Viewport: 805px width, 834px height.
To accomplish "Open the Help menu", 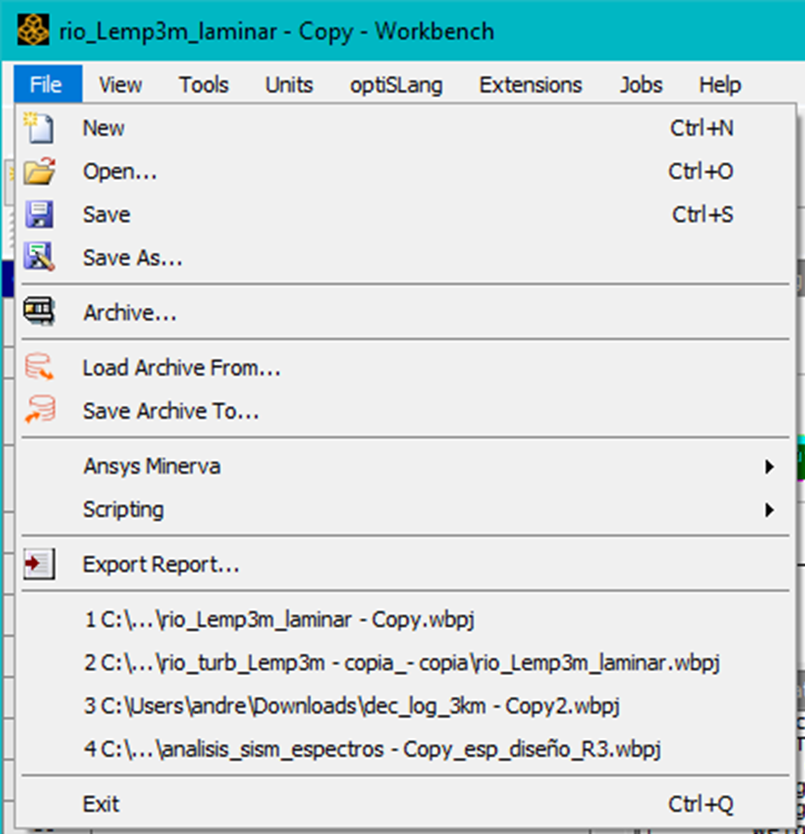I will click(x=720, y=85).
